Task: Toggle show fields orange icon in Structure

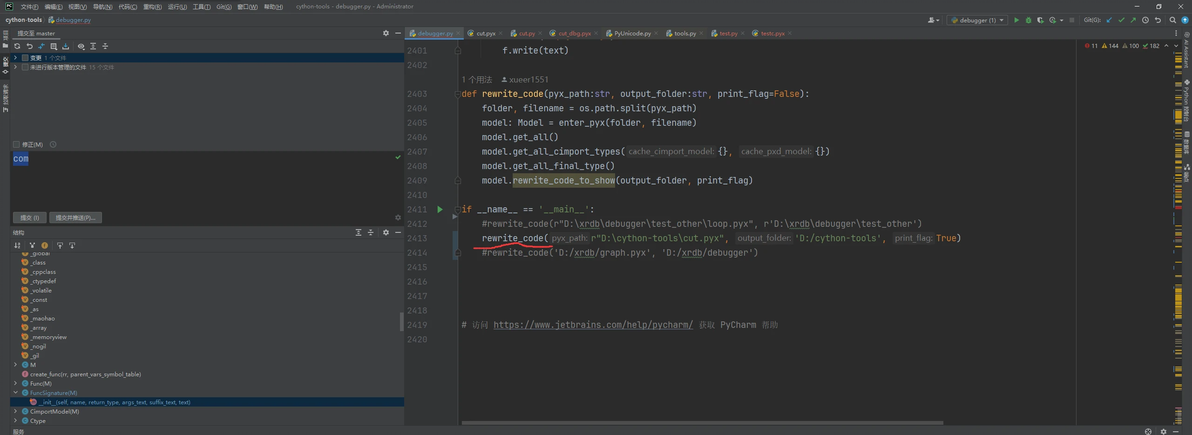Action: click(x=45, y=245)
